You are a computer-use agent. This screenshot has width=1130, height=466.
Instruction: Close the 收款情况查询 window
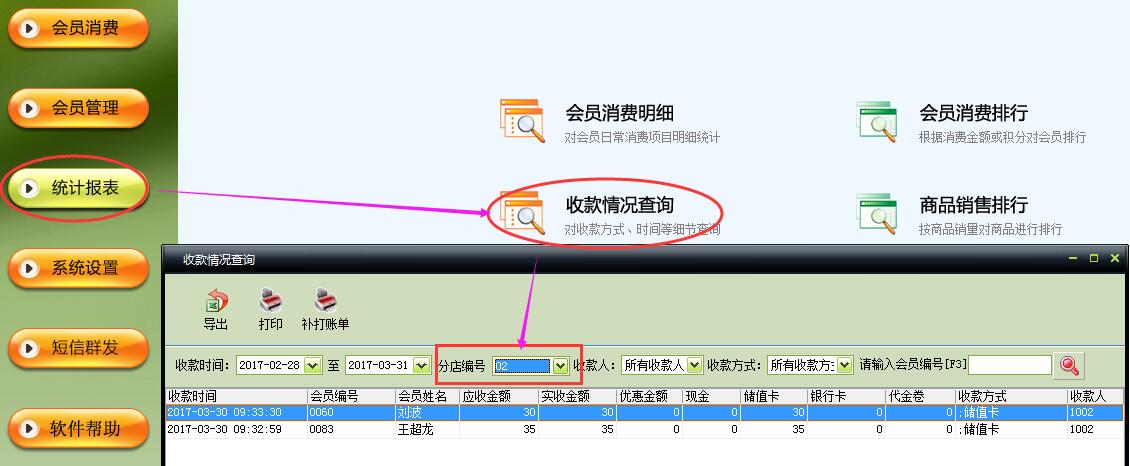tap(1115, 258)
